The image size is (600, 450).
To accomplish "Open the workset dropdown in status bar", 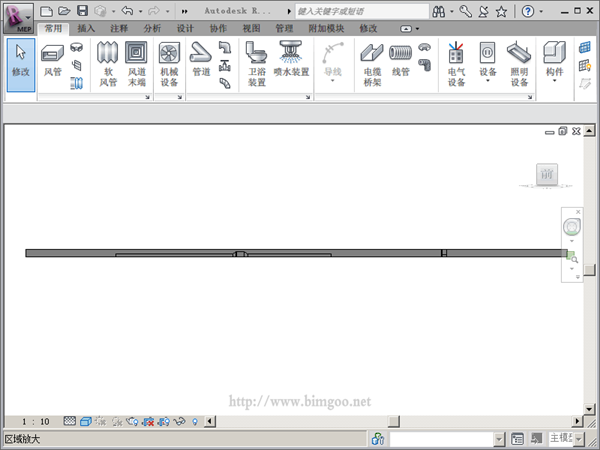I will pos(499,439).
